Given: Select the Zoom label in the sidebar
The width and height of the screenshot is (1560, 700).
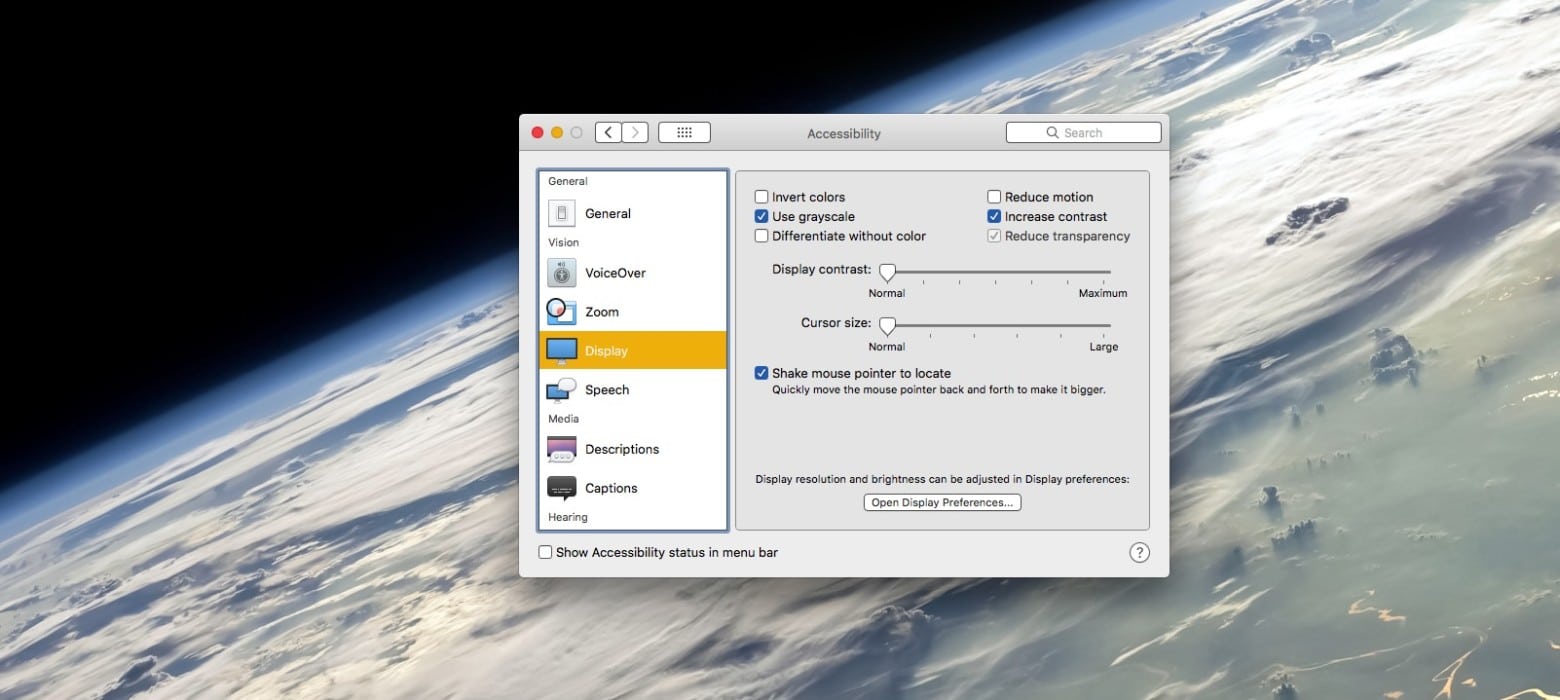Looking at the screenshot, I should pyautogui.click(x=602, y=312).
